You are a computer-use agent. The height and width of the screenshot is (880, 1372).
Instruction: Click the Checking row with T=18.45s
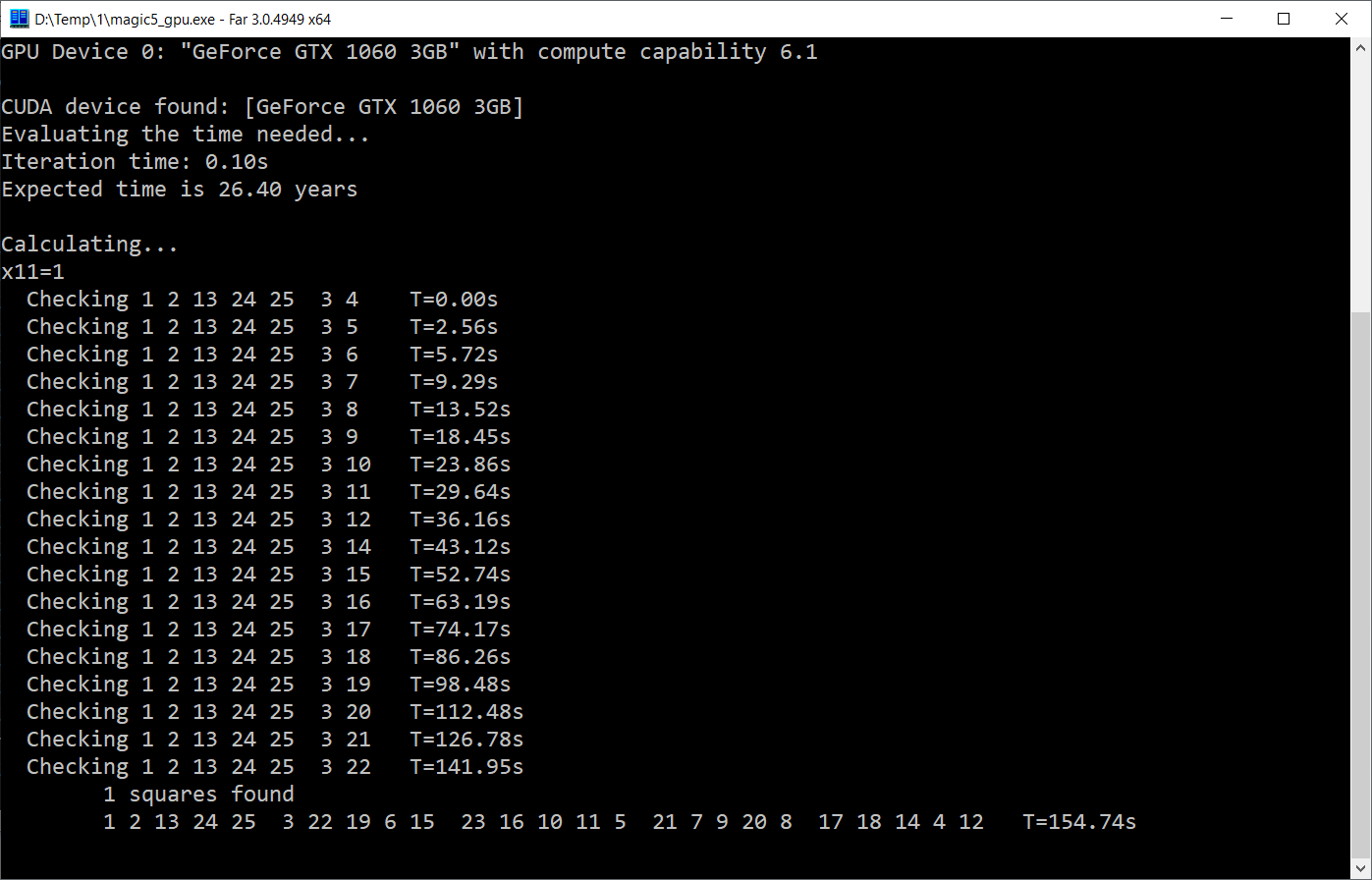[x=269, y=437]
